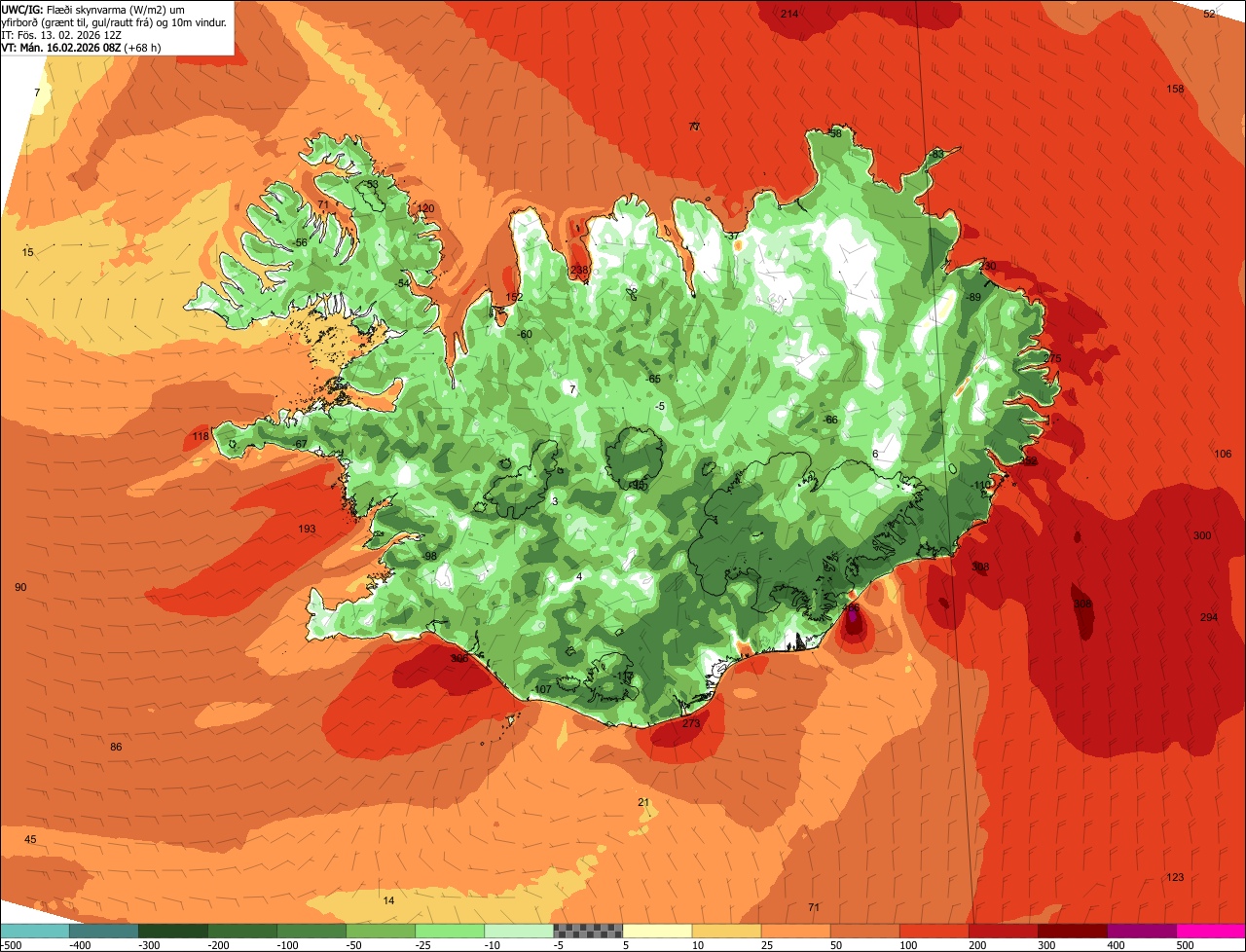1246x952 pixels.
Task: Click the initial time 'IT: Fös. 13. 02. 2026 12Z'
Action: click(60, 34)
